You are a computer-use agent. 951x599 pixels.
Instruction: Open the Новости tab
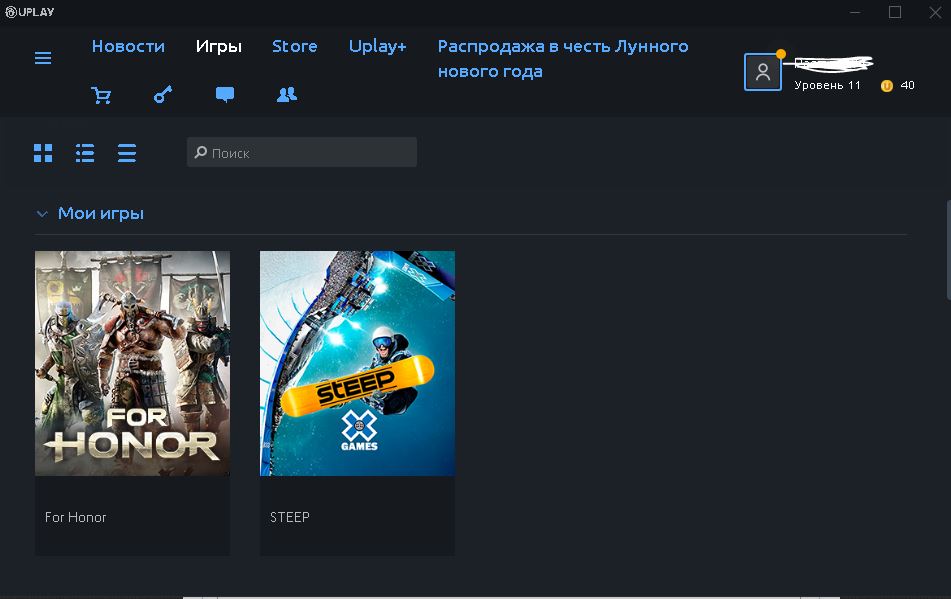pos(128,46)
